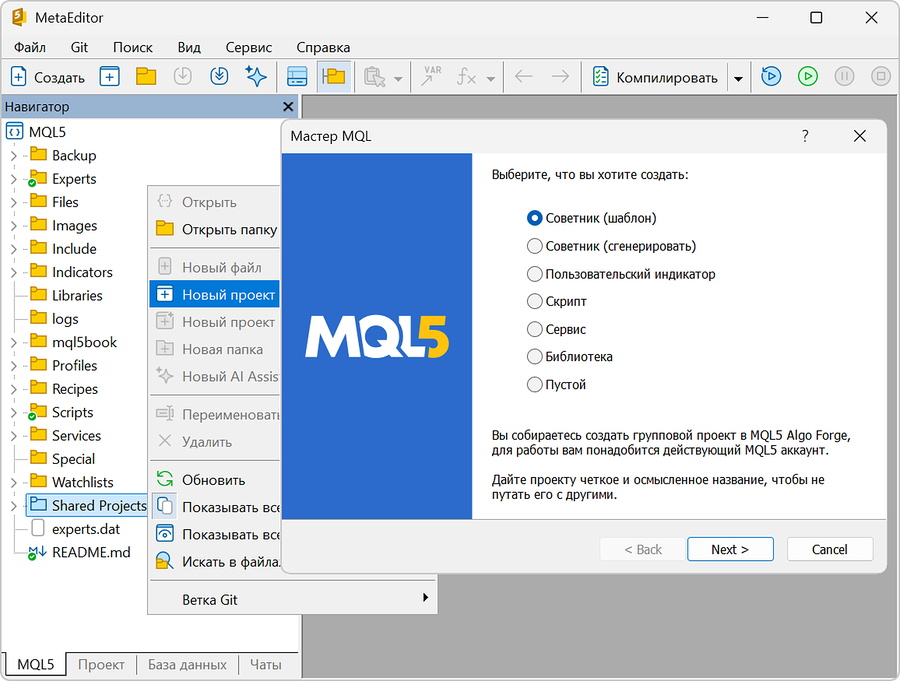Click the VAR variable toolbar icon
The width and height of the screenshot is (900, 681).
tap(432, 76)
